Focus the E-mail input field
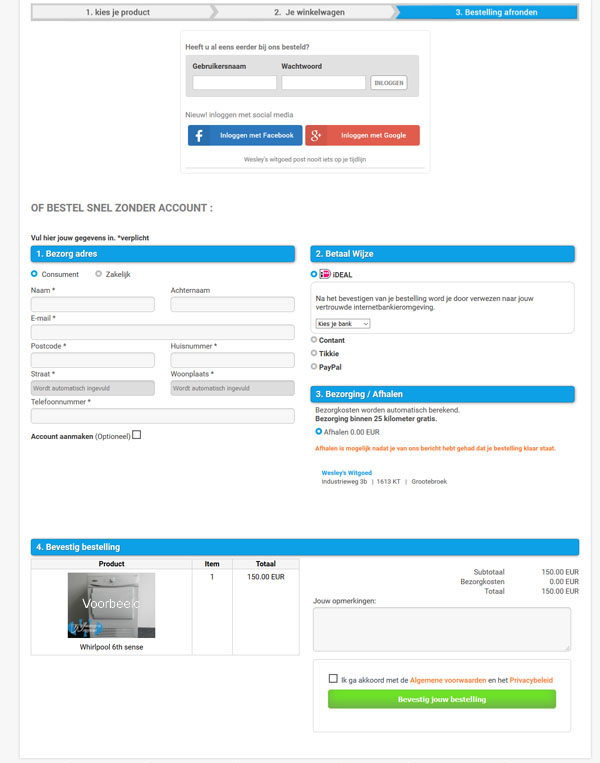This screenshot has height=763, width=600. tap(163, 332)
